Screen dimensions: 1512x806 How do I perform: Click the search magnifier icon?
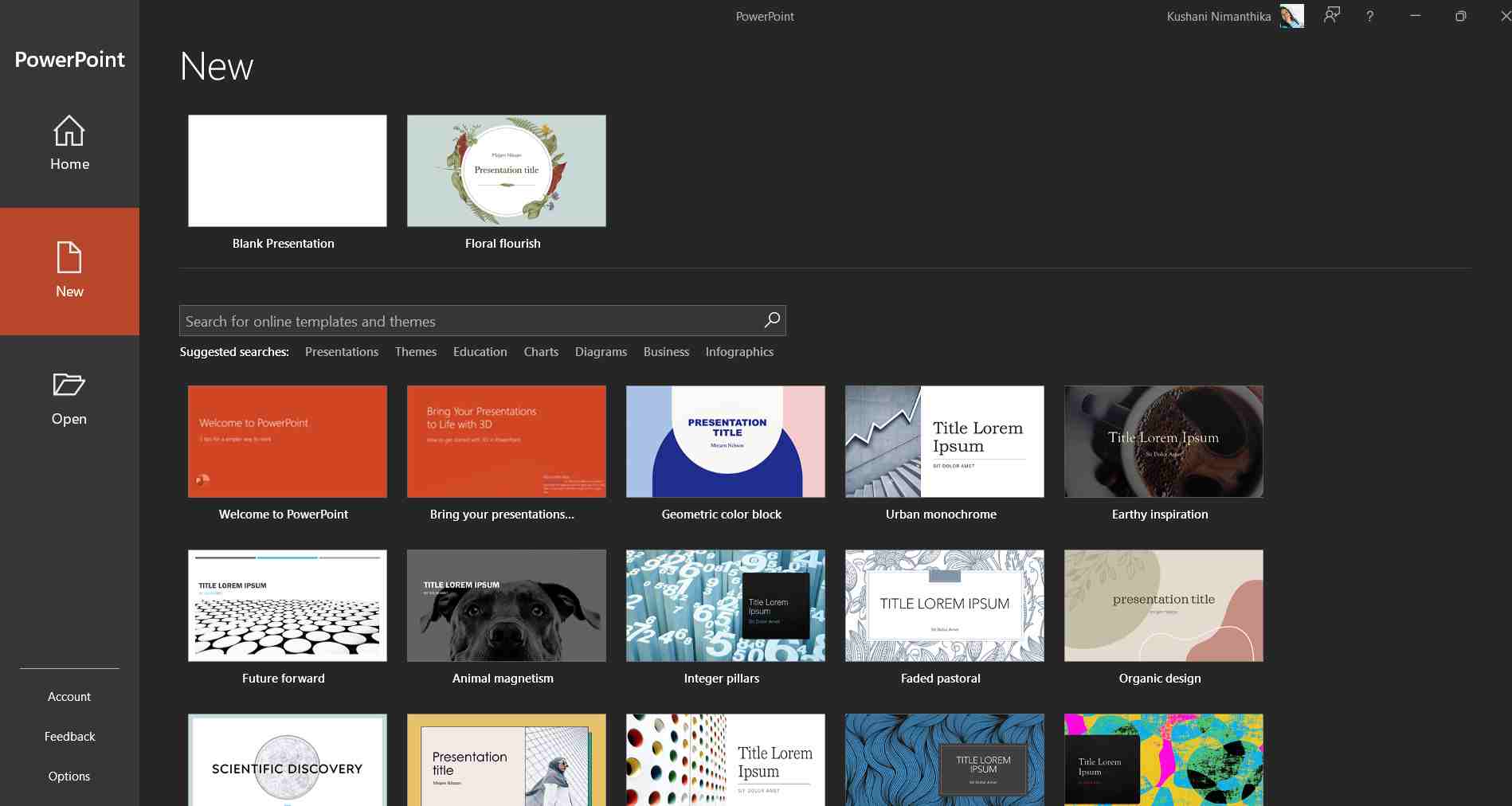770,320
